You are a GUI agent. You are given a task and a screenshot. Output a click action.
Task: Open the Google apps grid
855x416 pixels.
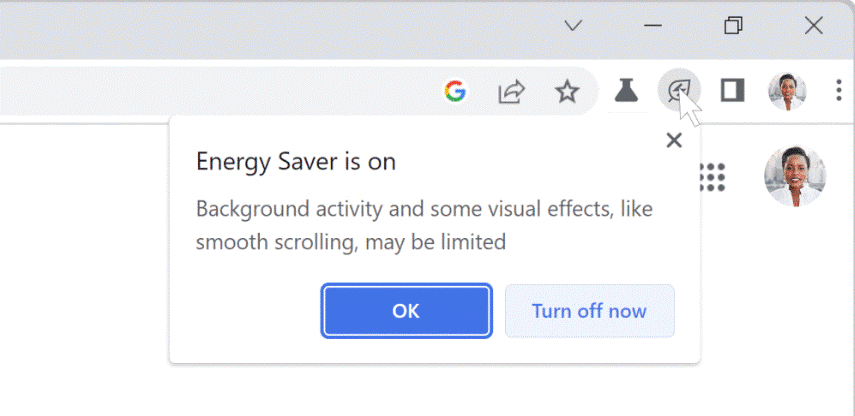pyautogui.click(x=711, y=177)
